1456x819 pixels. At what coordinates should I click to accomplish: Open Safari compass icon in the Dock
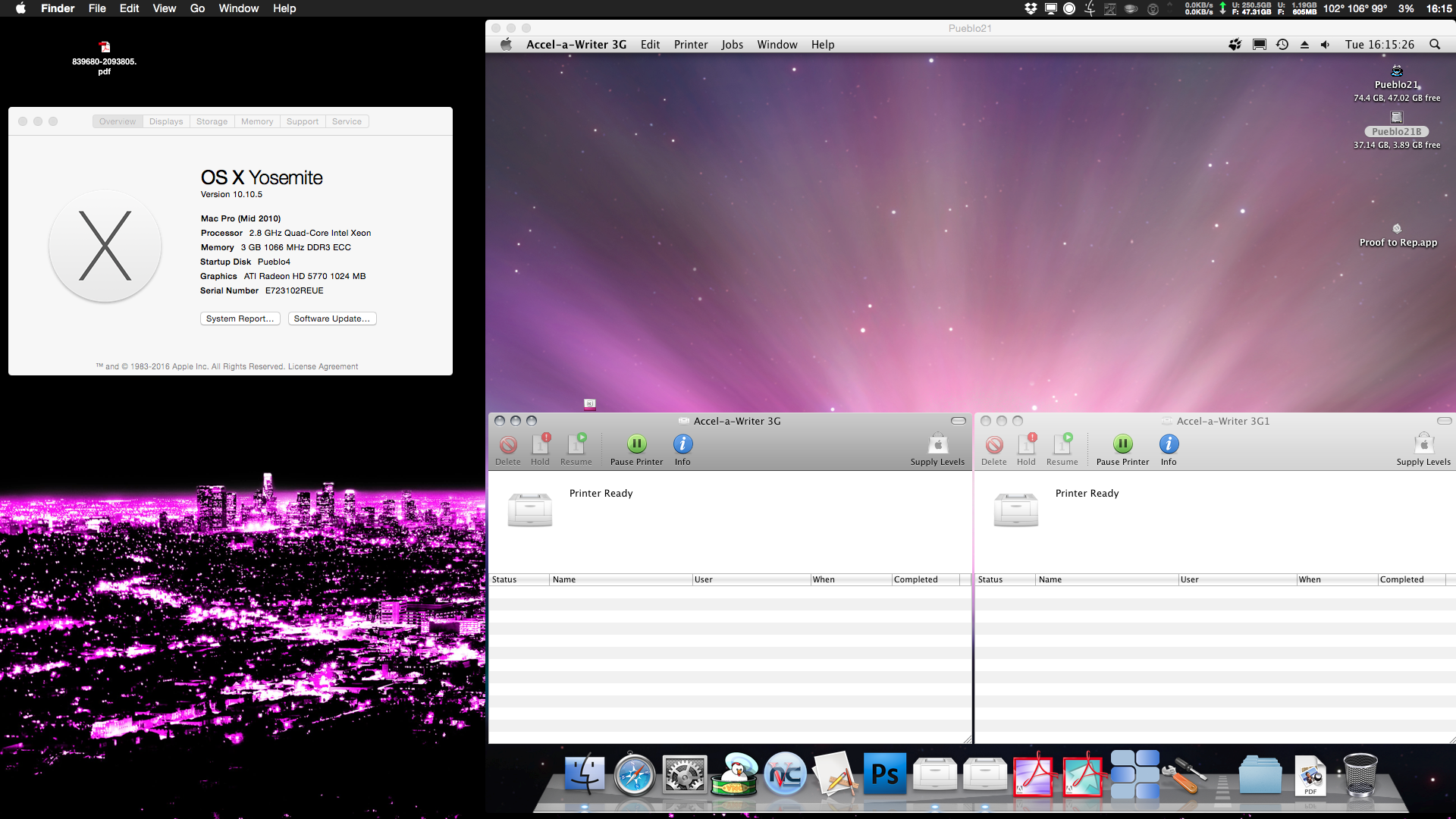[634, 774]
